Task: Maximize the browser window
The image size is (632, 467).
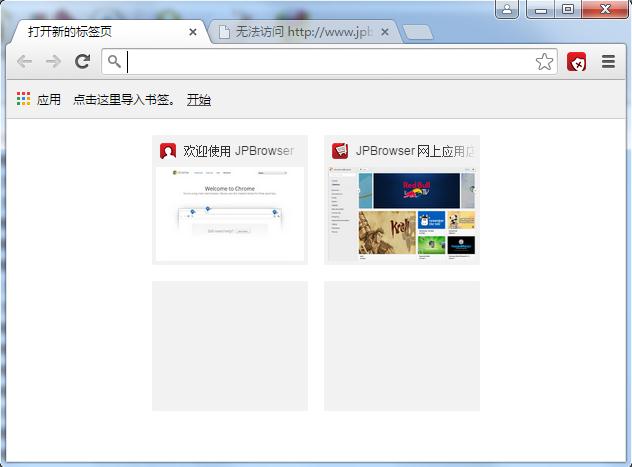Action: click(x=568, y=9)
